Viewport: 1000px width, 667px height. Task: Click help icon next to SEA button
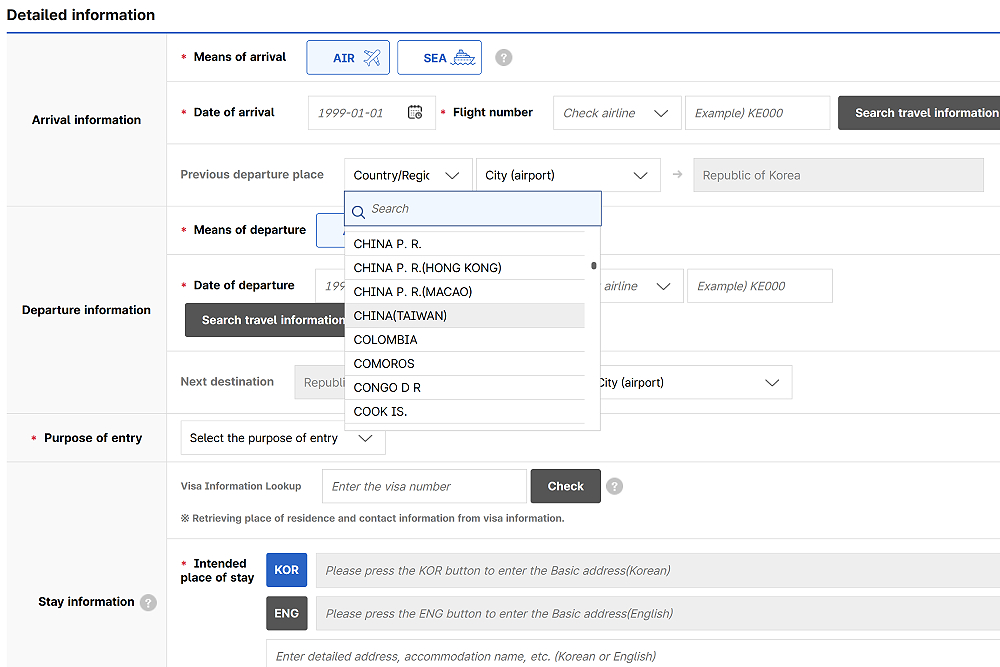tap(504, 58)
